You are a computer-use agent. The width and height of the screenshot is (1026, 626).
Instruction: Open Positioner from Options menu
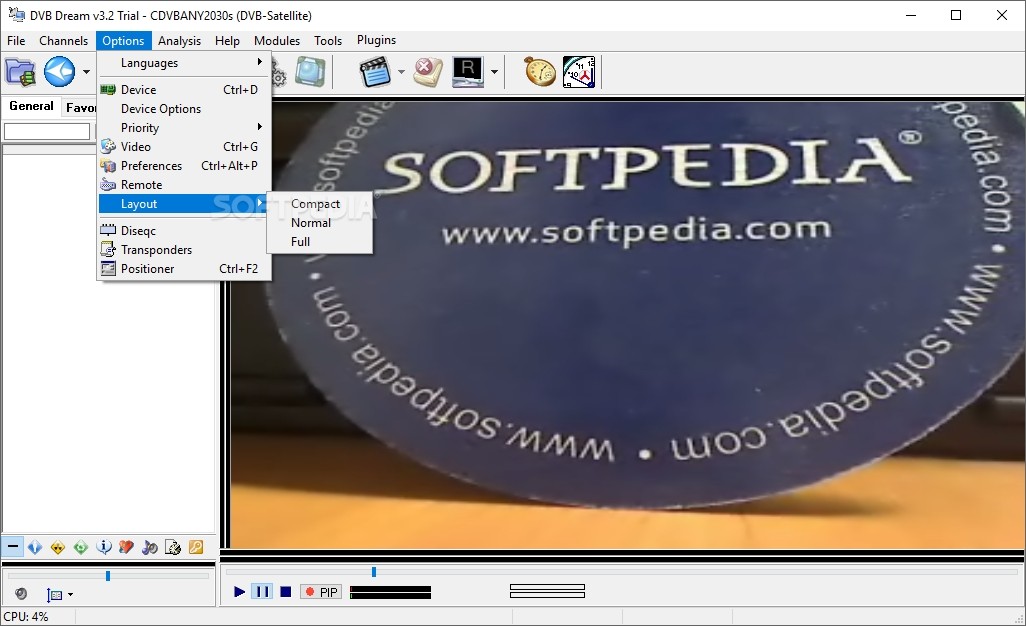point(184,268)
